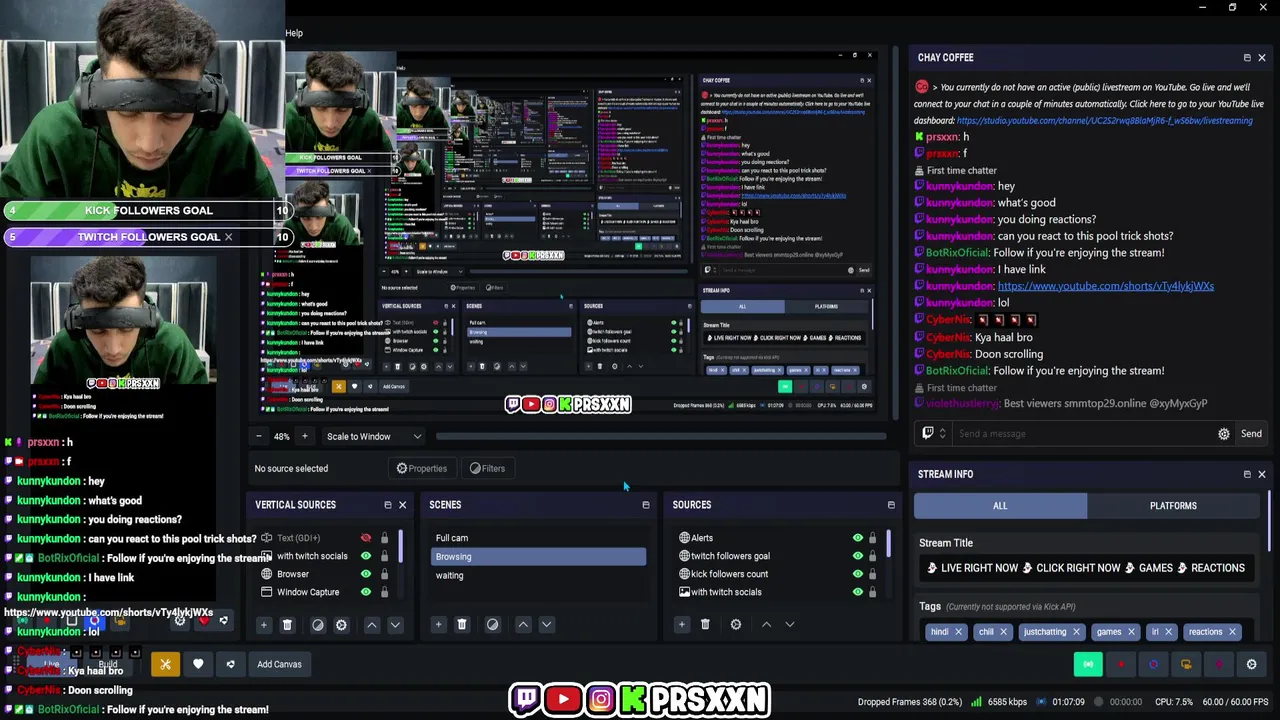
Task: Open the YouTube livestreaming dashboard link
Action: point(1104,121)
